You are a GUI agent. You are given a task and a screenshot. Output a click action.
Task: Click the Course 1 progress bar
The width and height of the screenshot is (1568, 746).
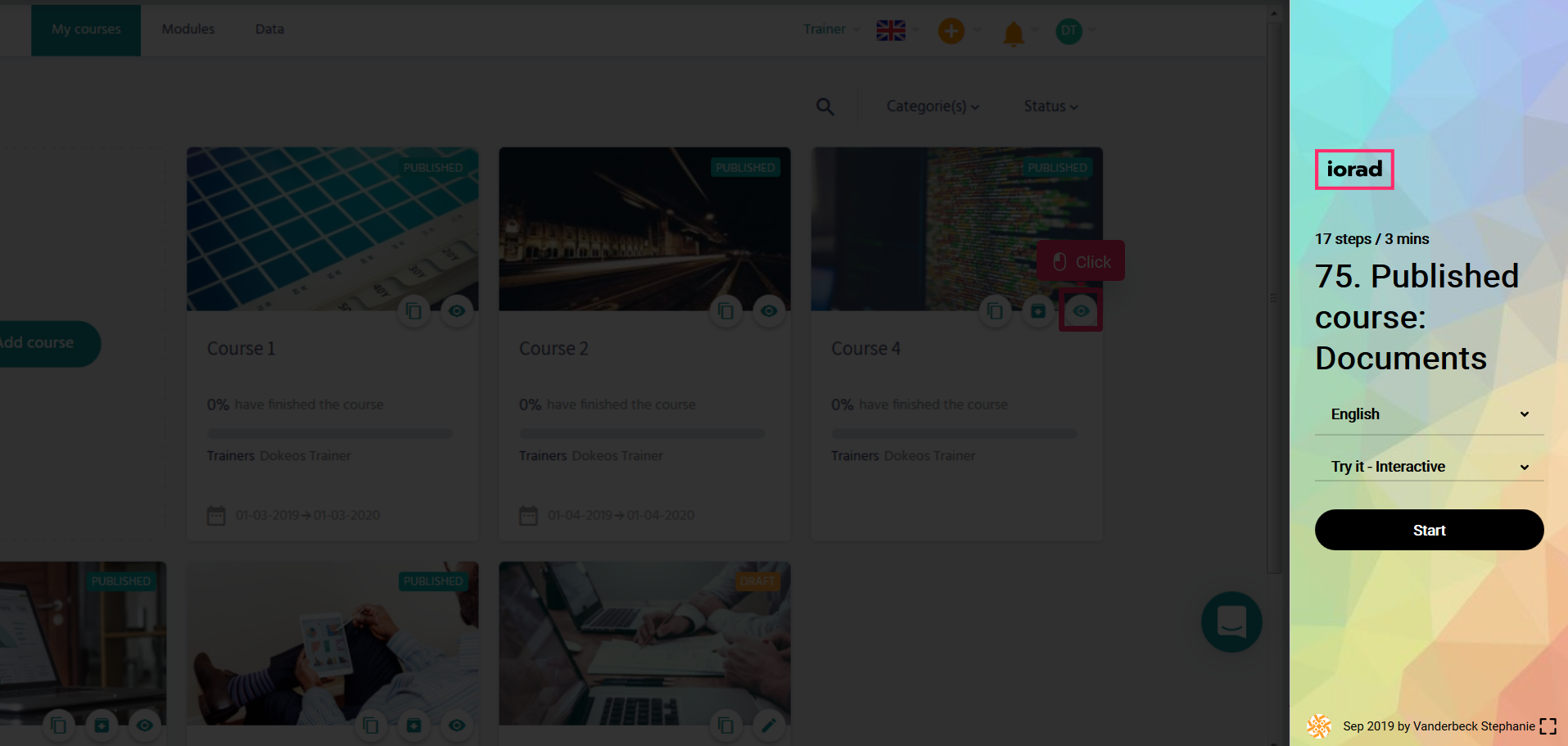(329, 433)
